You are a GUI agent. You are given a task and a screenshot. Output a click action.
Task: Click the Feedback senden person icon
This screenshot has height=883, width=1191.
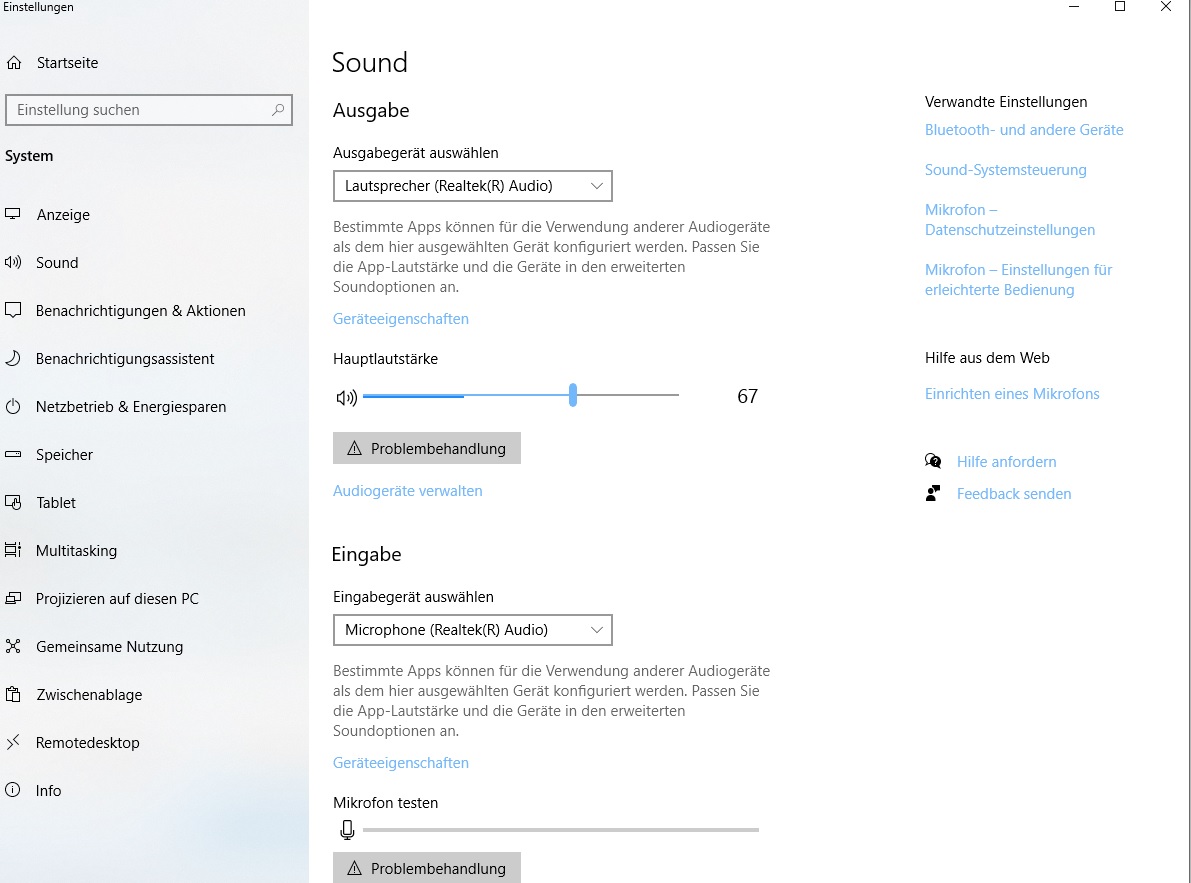click(x=933, y=494)
